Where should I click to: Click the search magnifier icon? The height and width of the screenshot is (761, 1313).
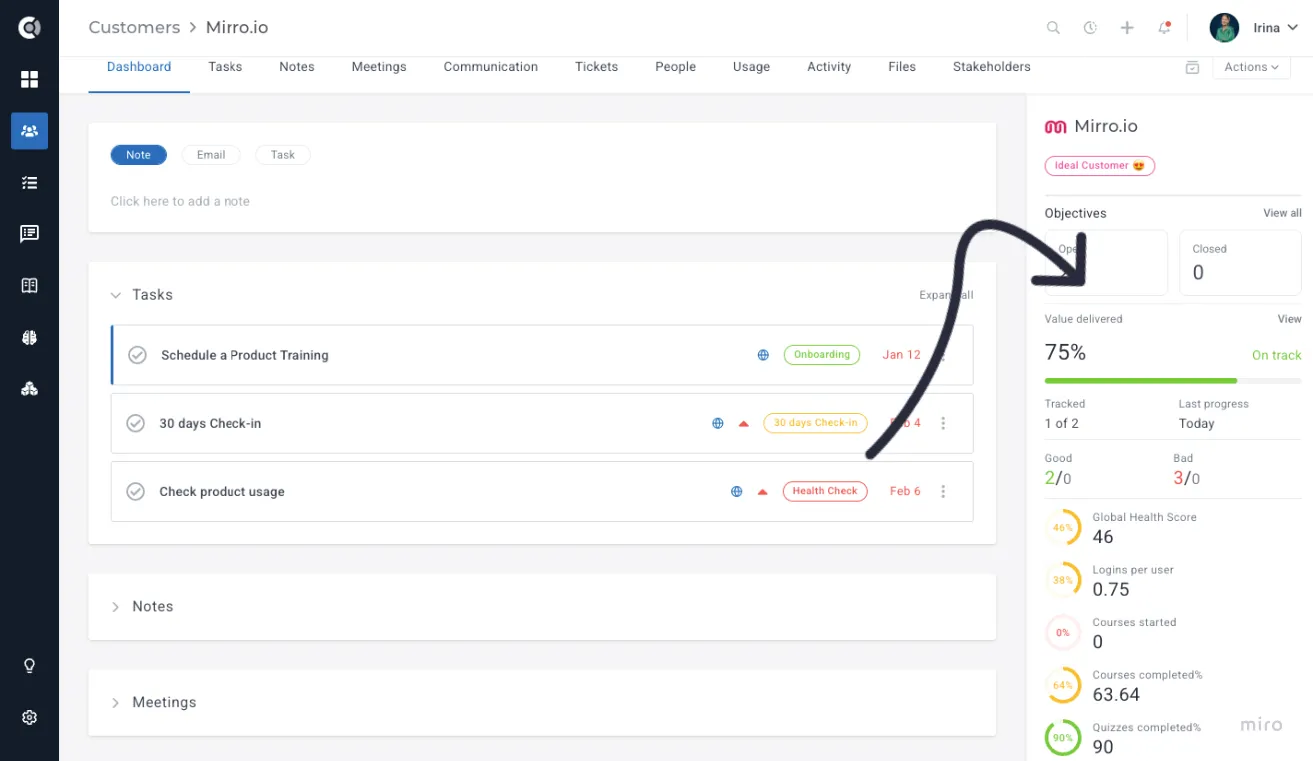(1053, 28)
